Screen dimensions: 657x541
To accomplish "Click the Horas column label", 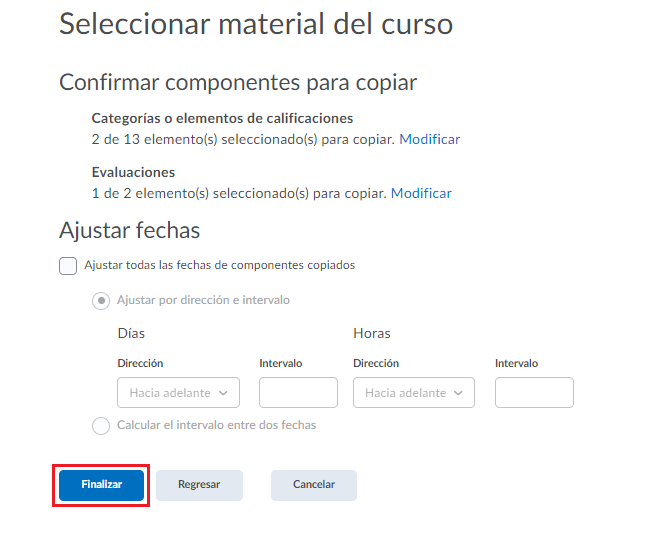I will click(372, 333).
